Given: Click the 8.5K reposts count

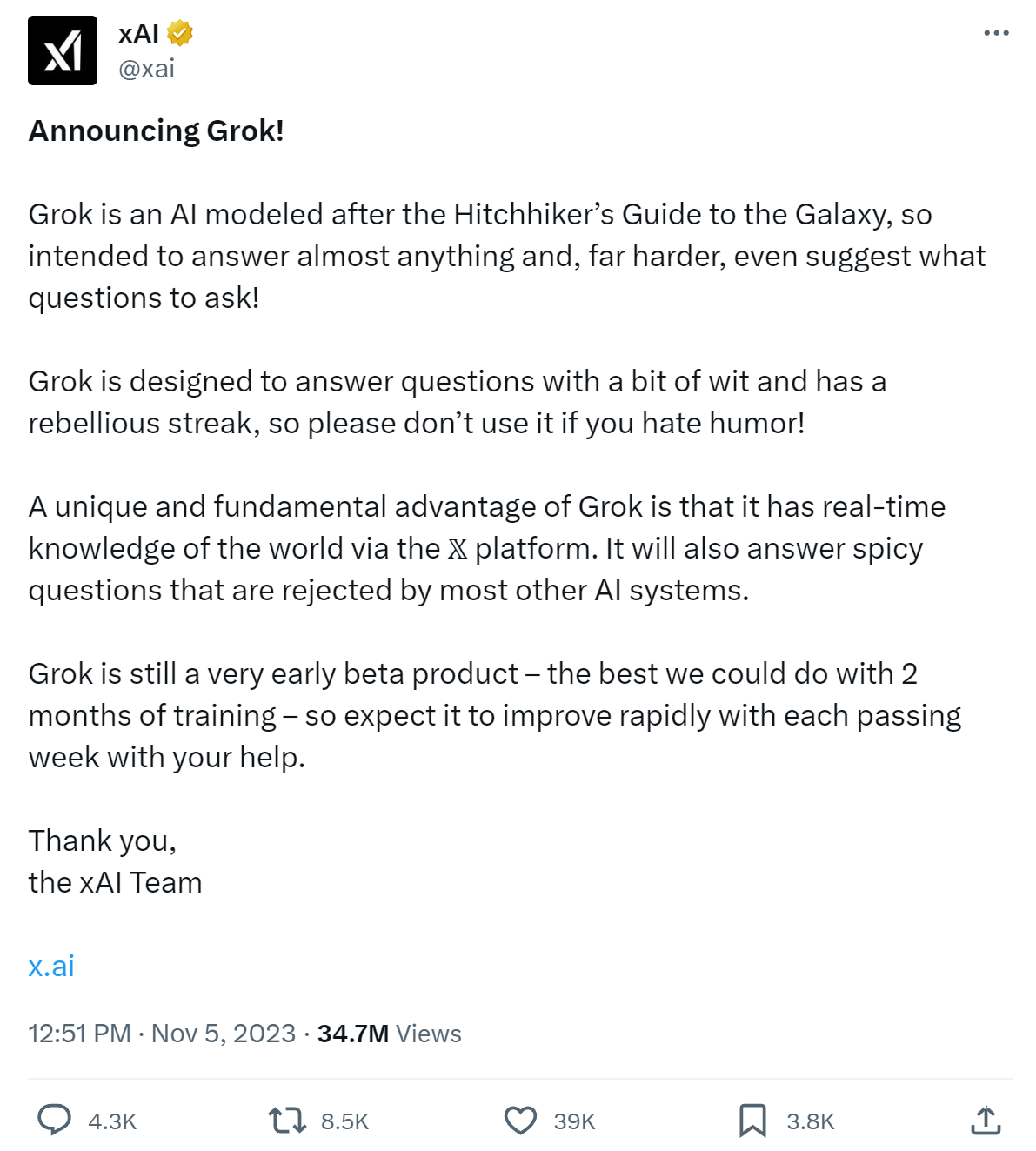Looking at the screenshot, I should point(344,1121).
